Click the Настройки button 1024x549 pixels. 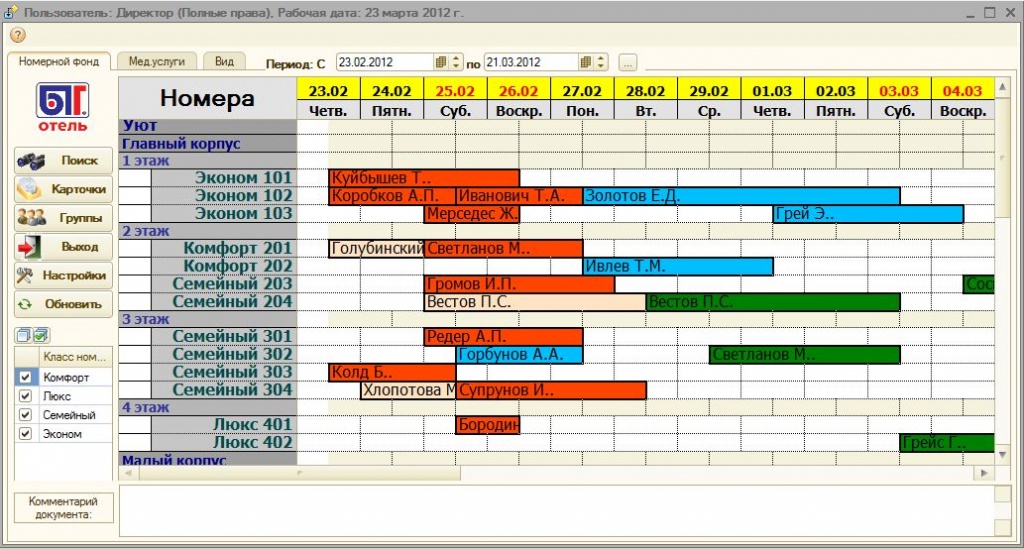tap(63, 275)
